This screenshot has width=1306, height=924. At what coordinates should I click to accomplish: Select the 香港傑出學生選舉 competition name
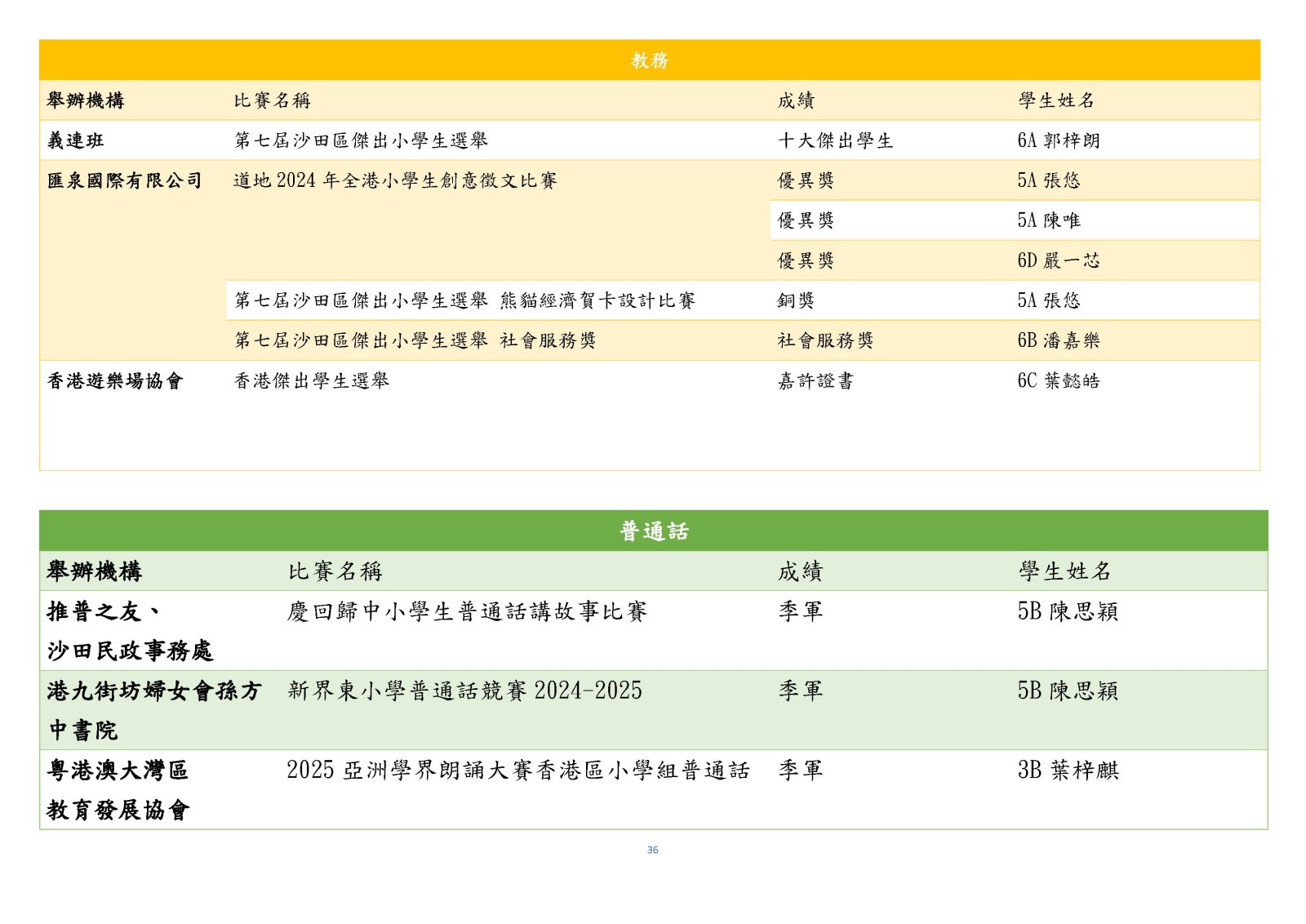click(312, 380)
